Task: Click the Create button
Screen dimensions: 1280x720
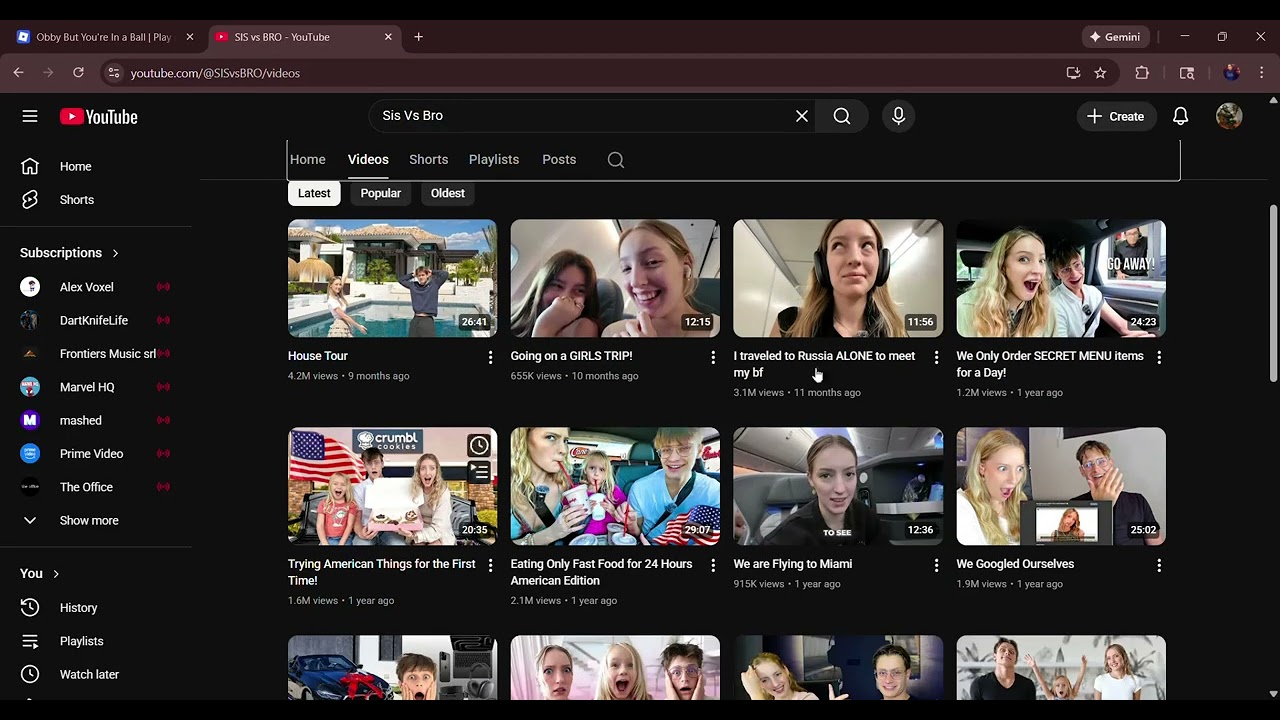Action: click(x=1115, y=116)
